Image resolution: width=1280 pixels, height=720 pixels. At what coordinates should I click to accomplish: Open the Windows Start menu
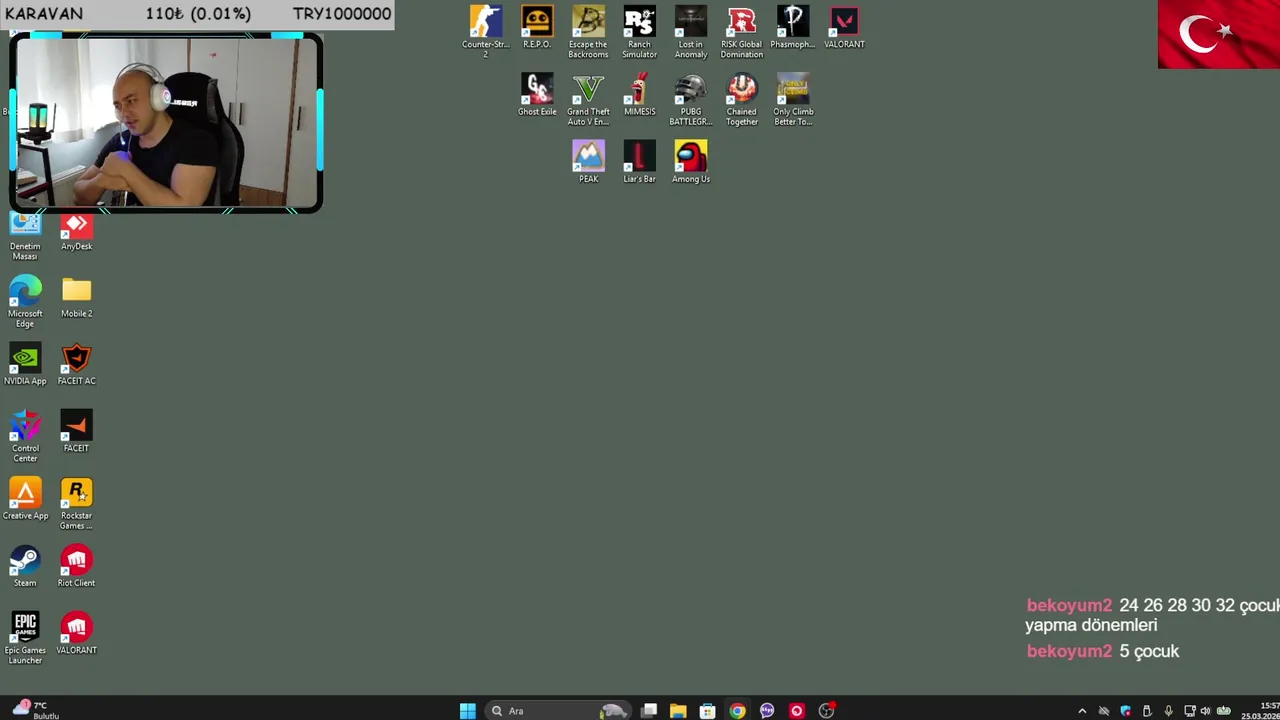[467, 711]
